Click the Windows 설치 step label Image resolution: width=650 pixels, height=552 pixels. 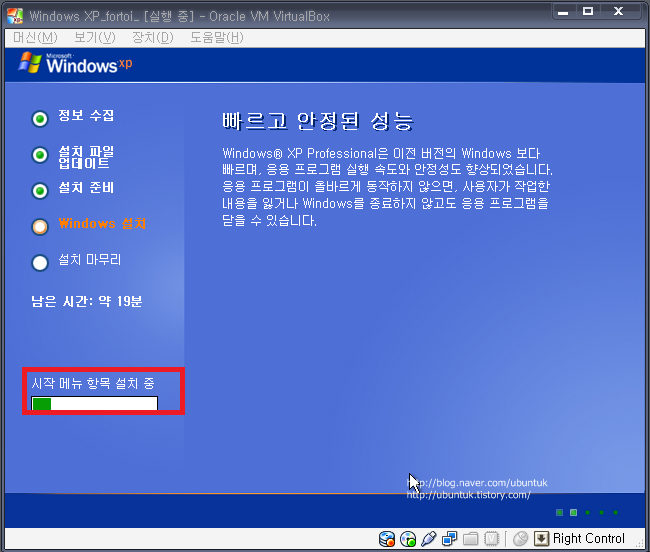102,224
